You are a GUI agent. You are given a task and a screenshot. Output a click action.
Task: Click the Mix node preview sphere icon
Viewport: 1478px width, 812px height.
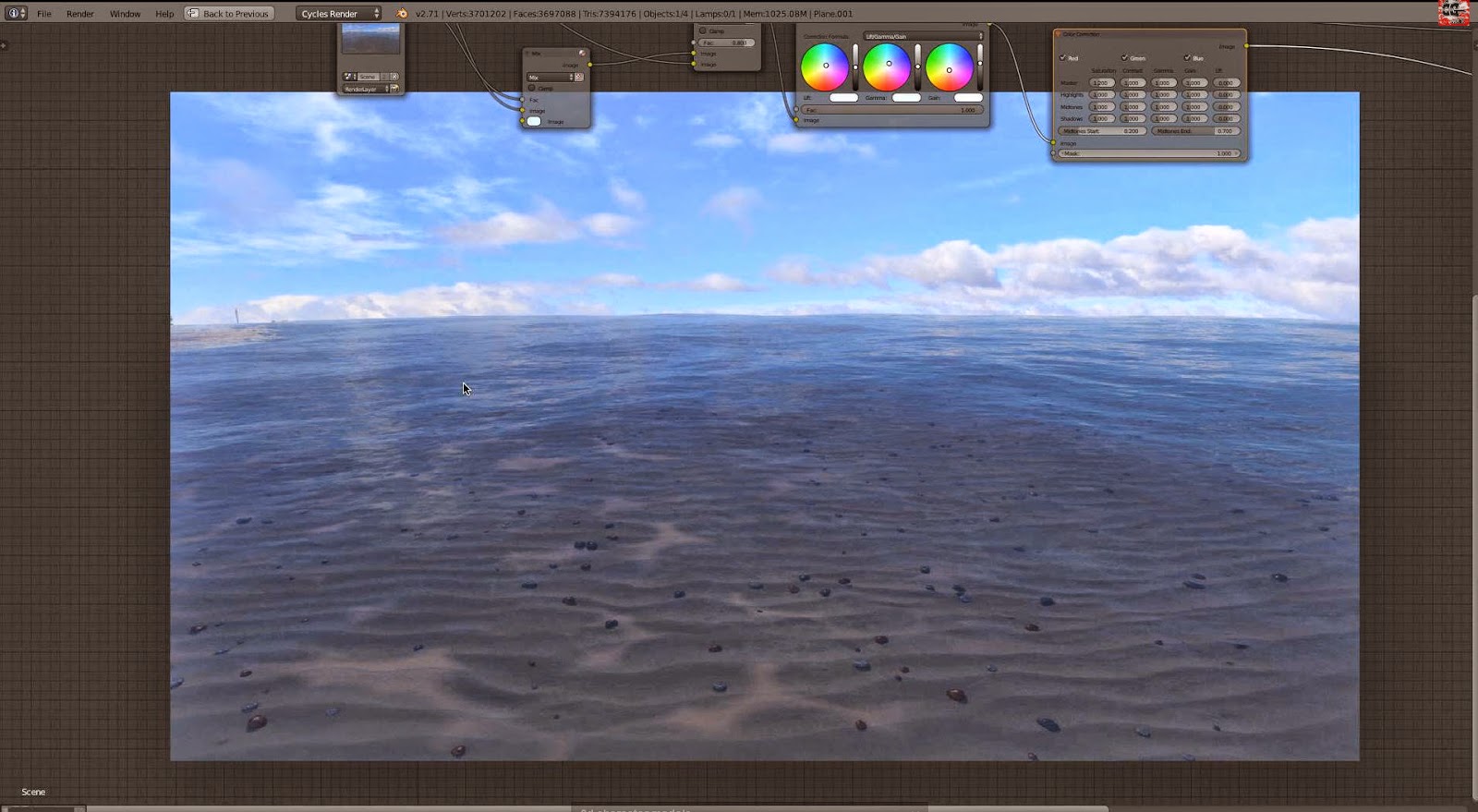point(582,53)
